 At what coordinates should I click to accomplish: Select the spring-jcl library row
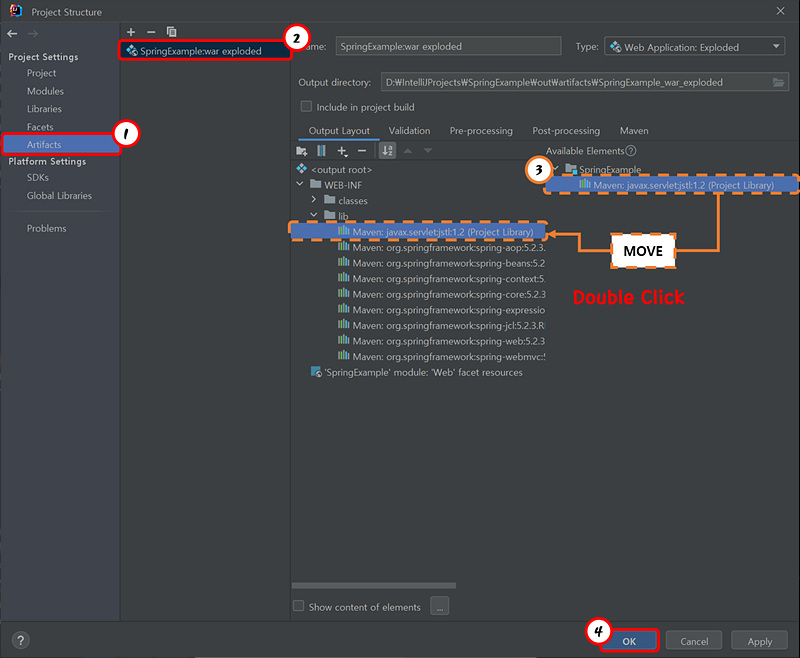tap(441, 325)
